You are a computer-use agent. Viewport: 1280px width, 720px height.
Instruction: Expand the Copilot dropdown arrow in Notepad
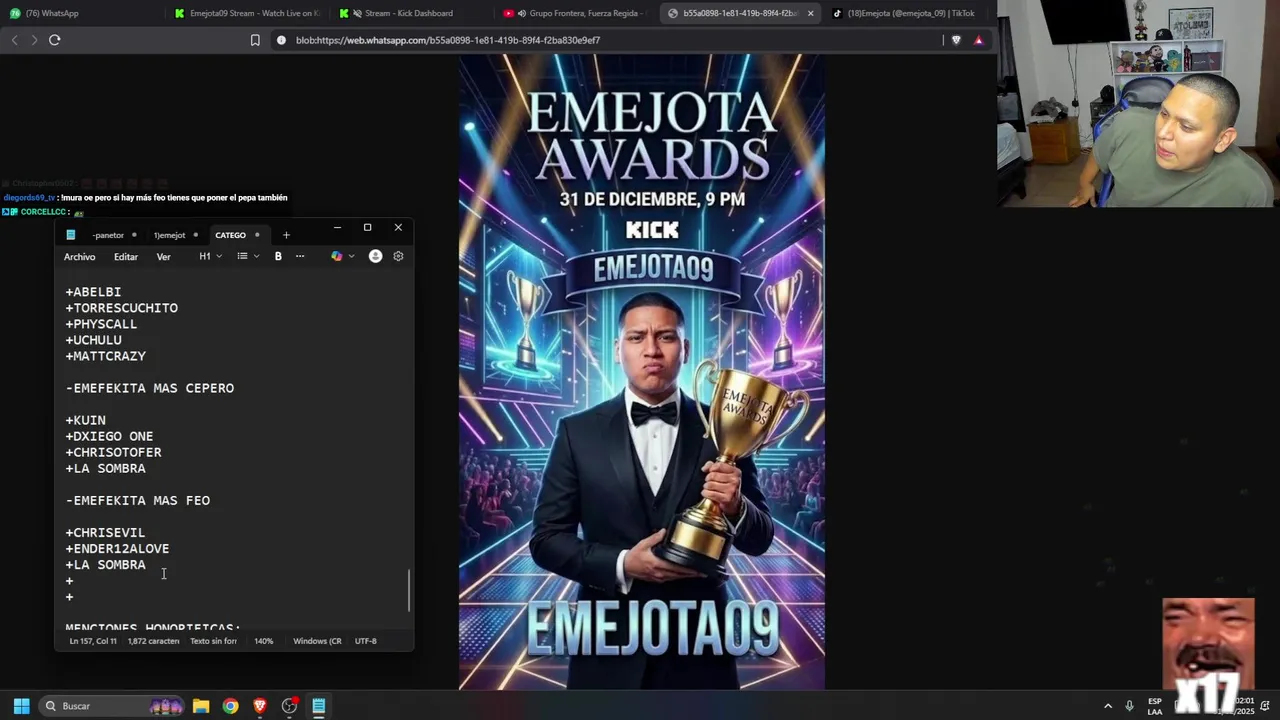click(351, 256)
